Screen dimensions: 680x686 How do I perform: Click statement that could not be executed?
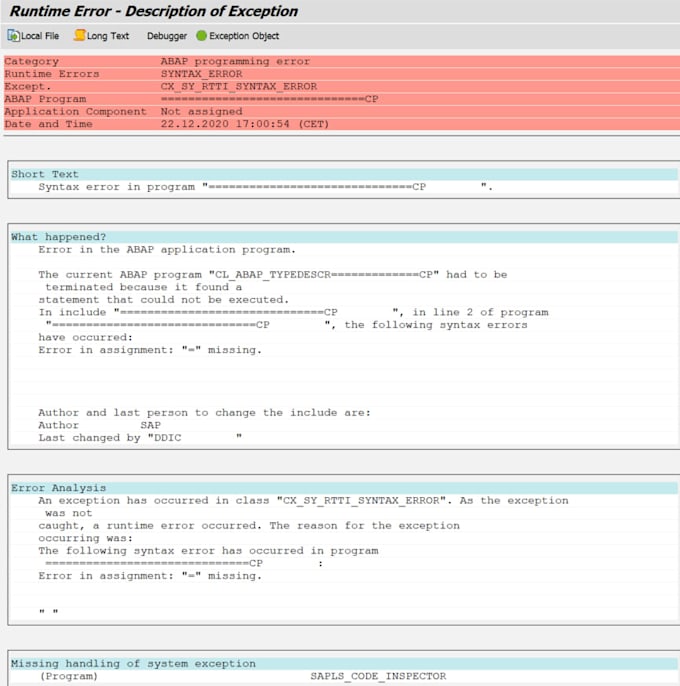tap(164, 300)
